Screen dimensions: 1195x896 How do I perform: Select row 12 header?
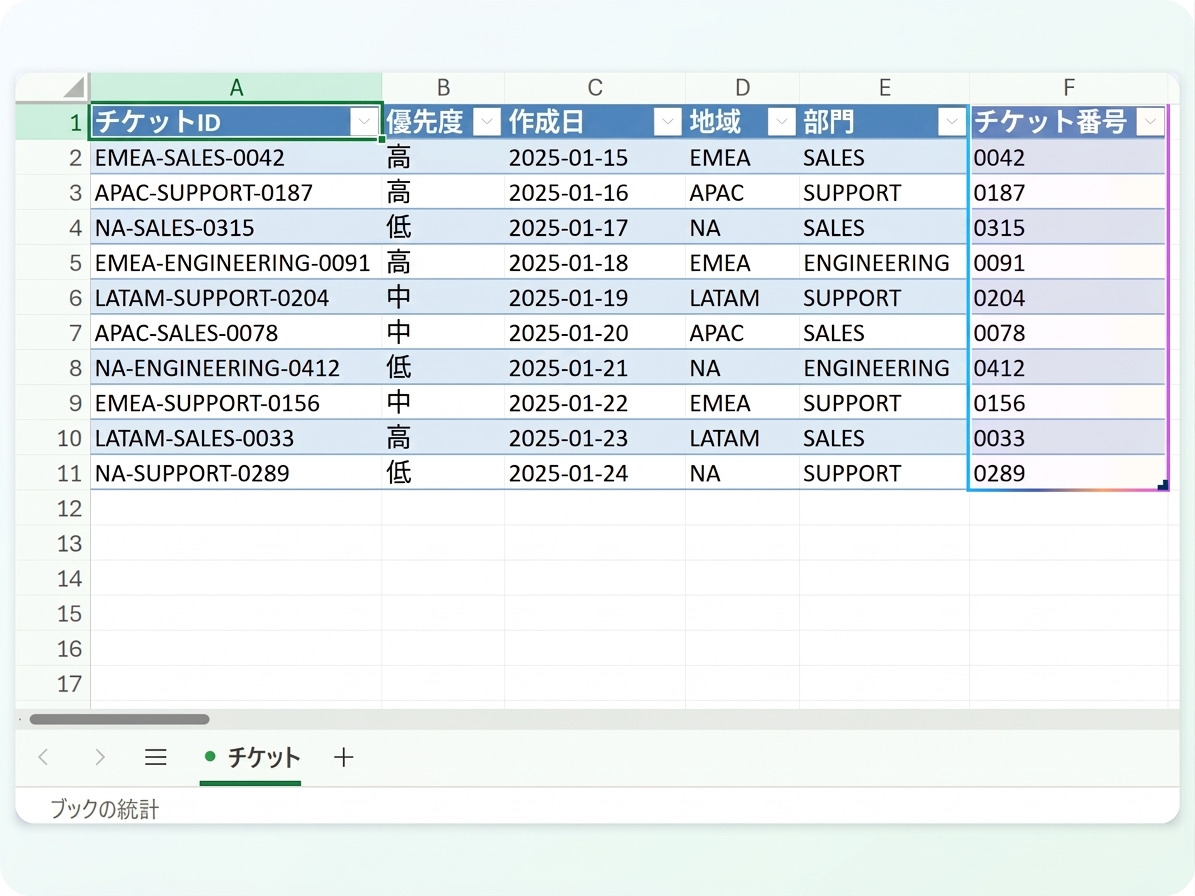[53, 508]
